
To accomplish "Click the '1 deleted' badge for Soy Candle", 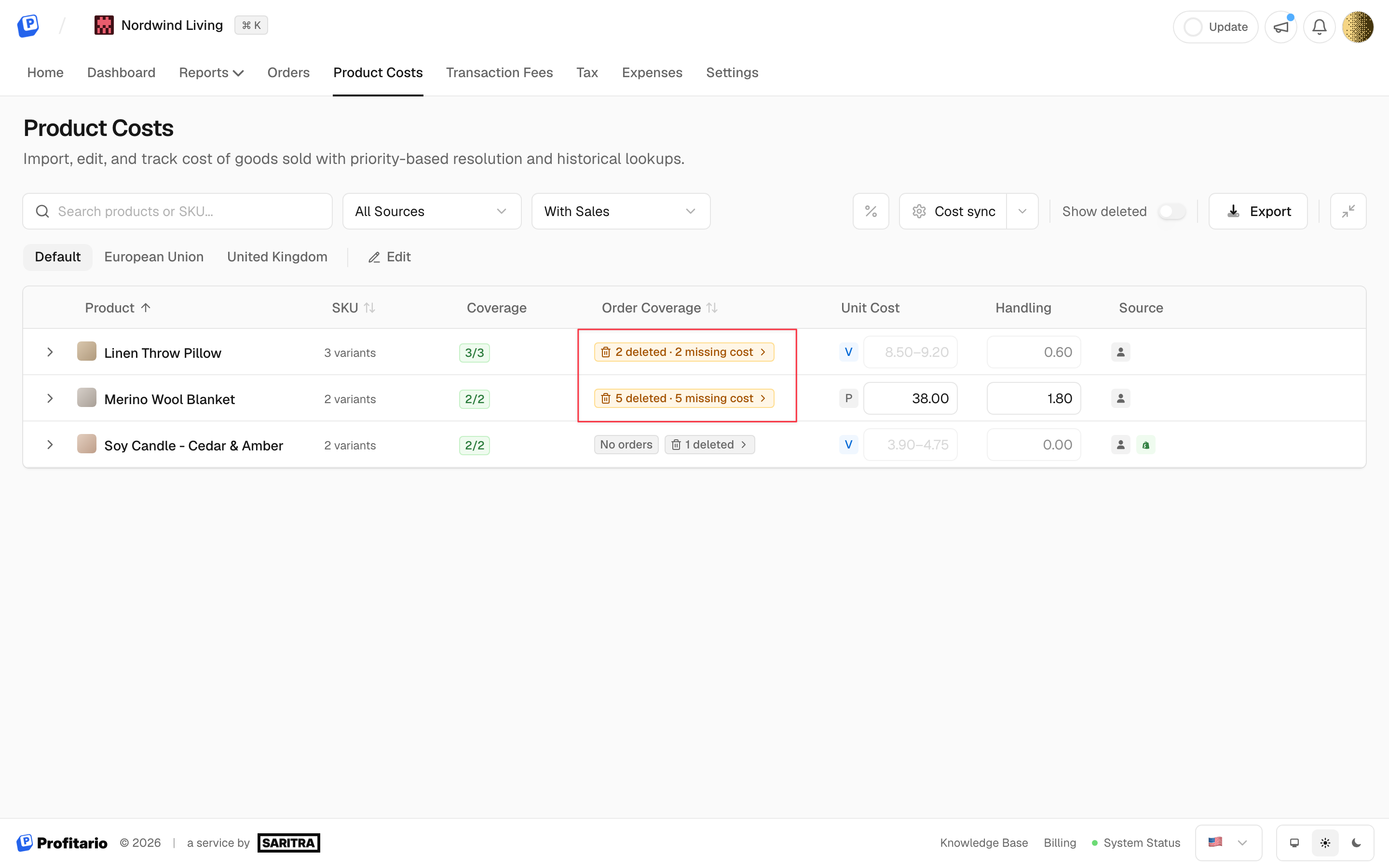I will pos(709,445).
